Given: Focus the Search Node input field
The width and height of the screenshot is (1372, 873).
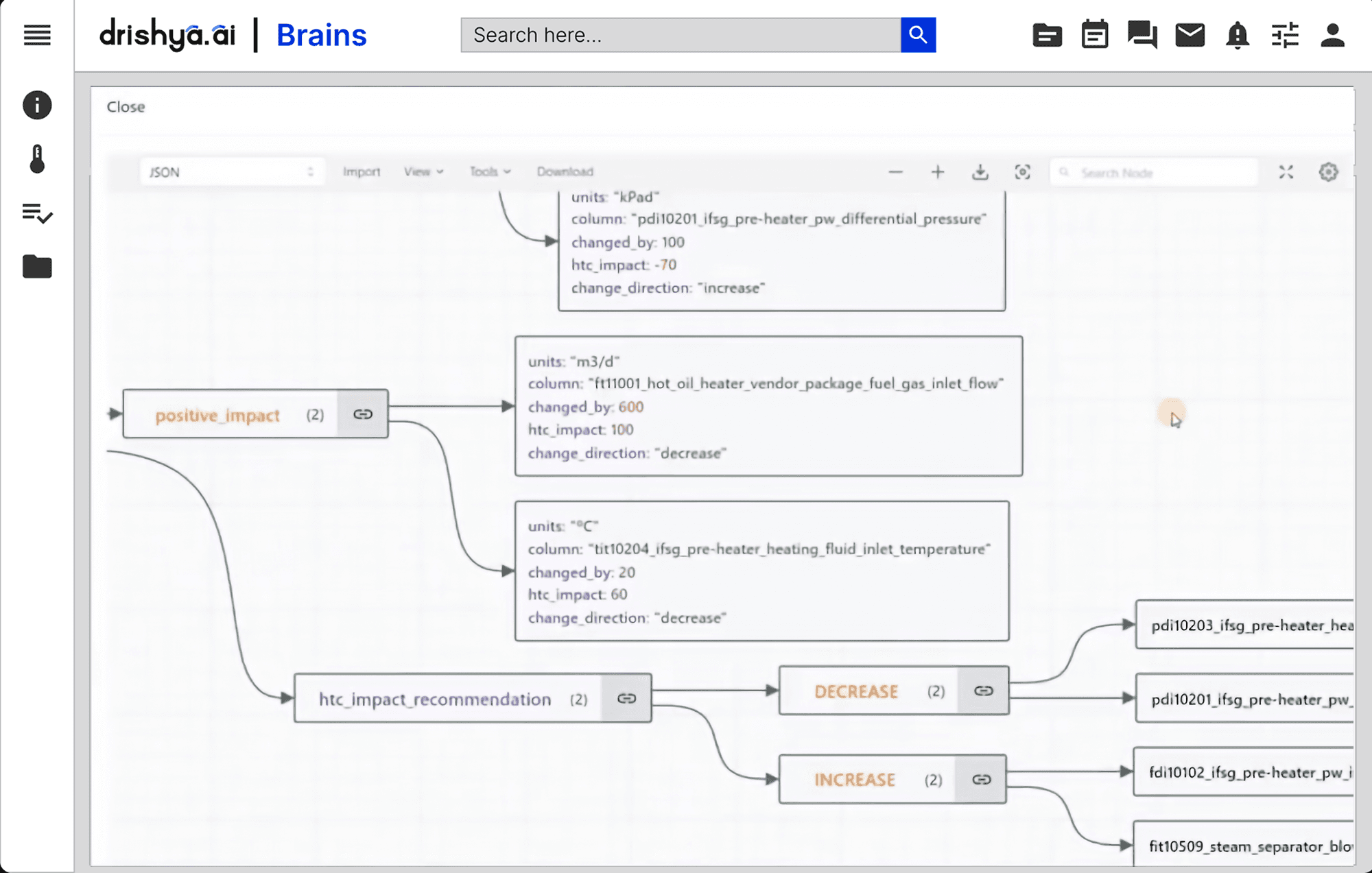Looking at the screenshot, I should (x=1154, y=173).
